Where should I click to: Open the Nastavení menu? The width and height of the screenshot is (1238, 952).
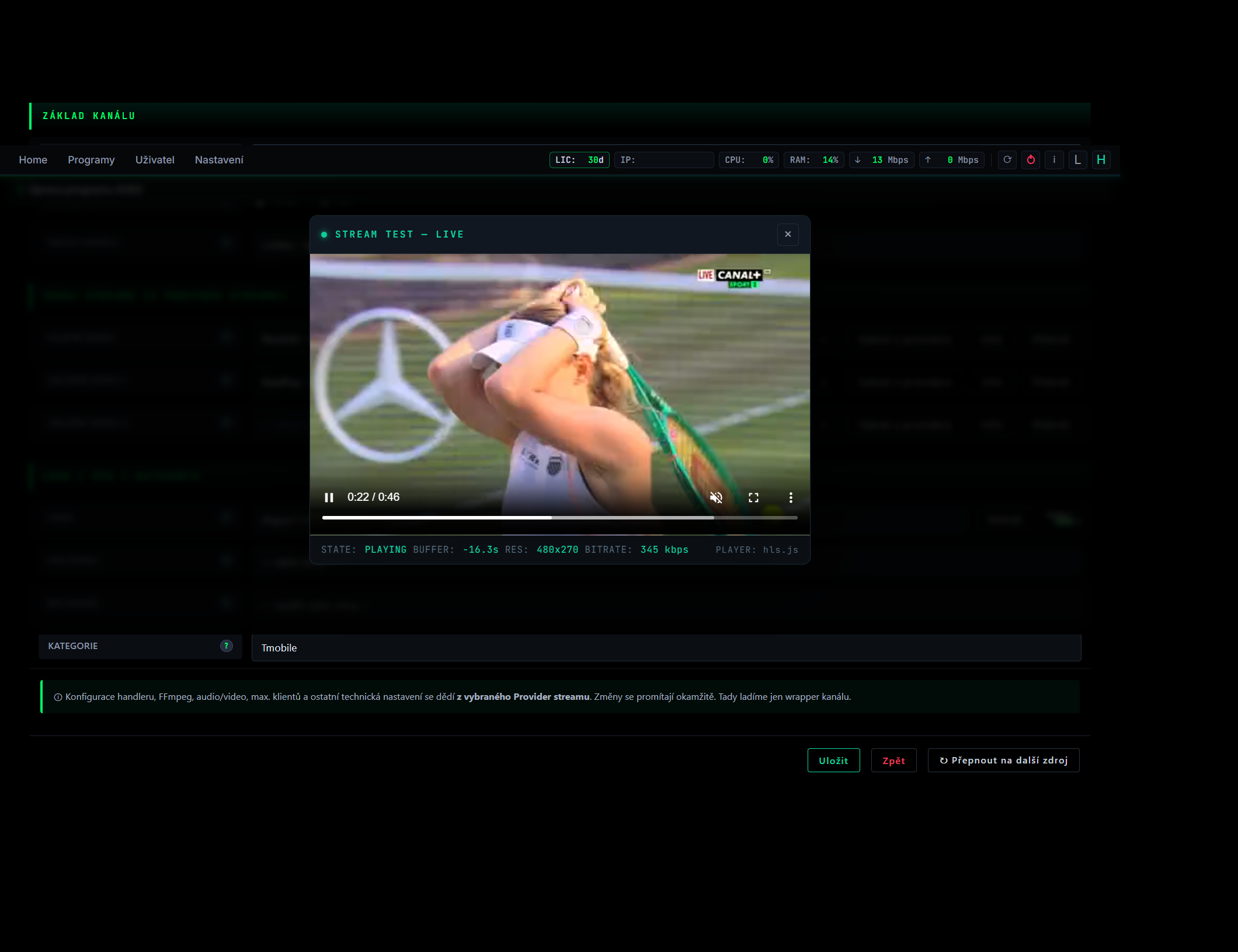pos(219,159)
